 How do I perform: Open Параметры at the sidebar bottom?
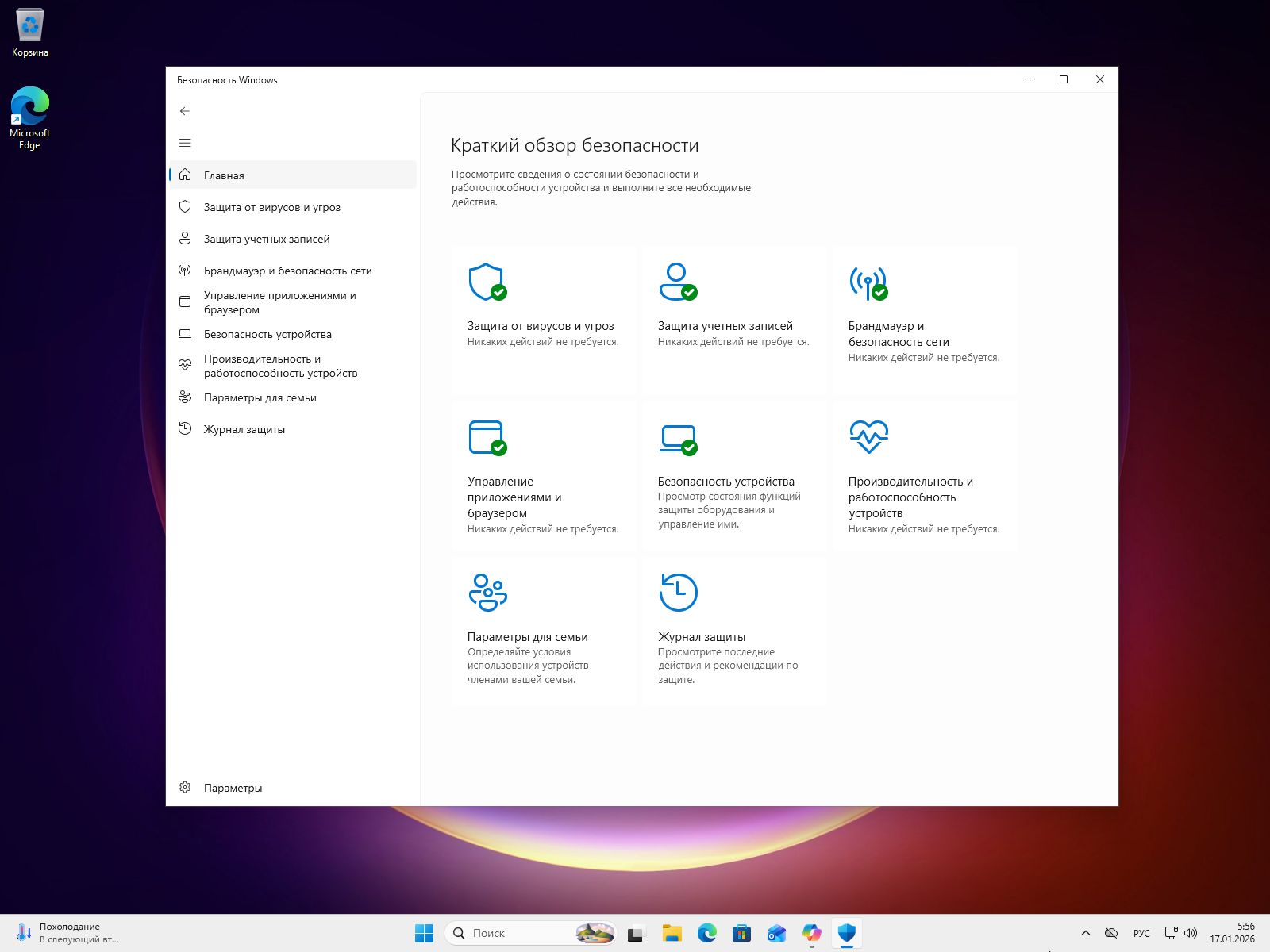(x=233, y=788)
